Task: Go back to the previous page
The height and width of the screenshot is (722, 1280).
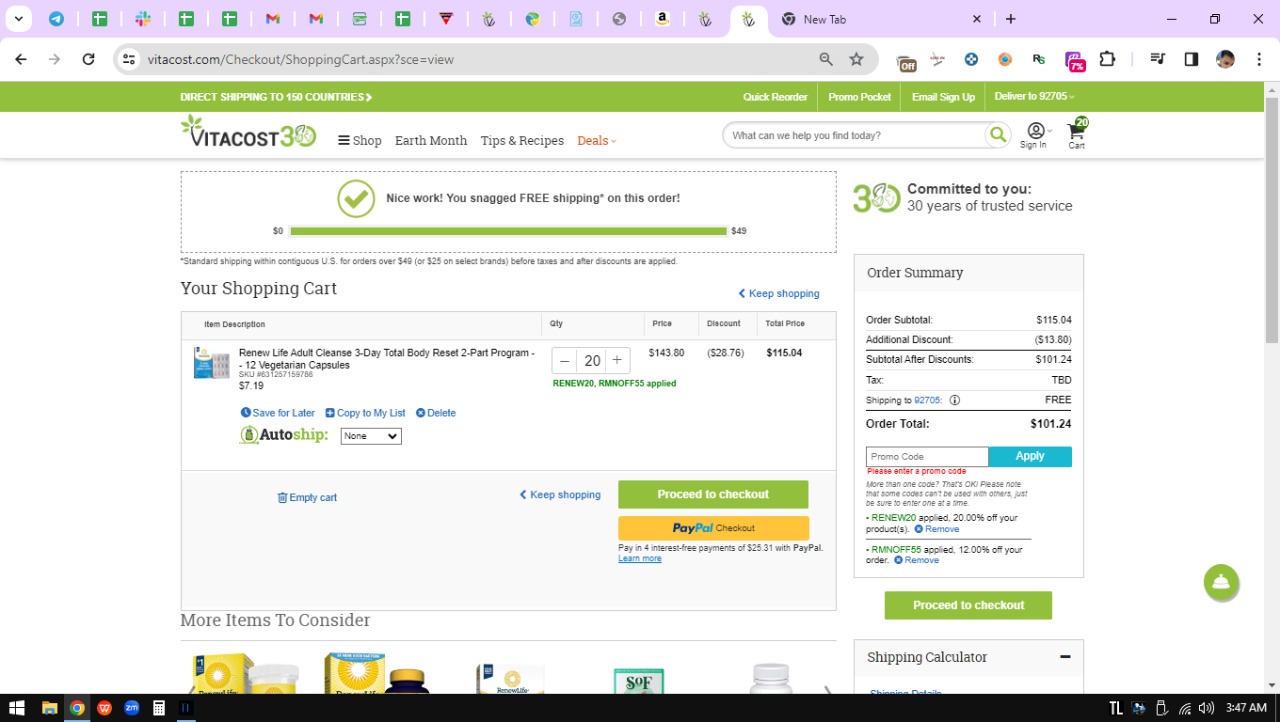Action: pos(21,59)
